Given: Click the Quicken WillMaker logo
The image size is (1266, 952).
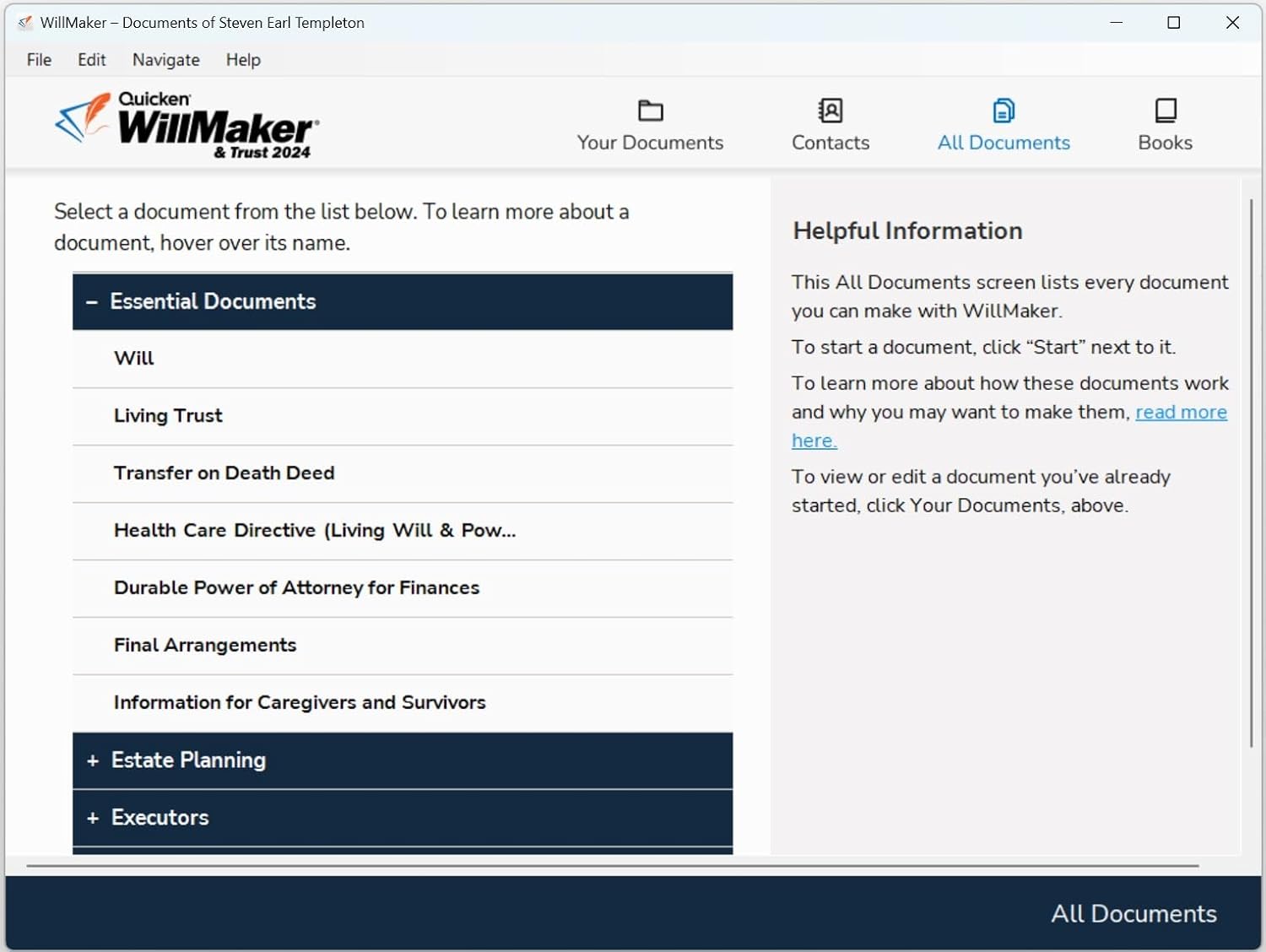Looking at the screenshot, I should click(187, 126).
